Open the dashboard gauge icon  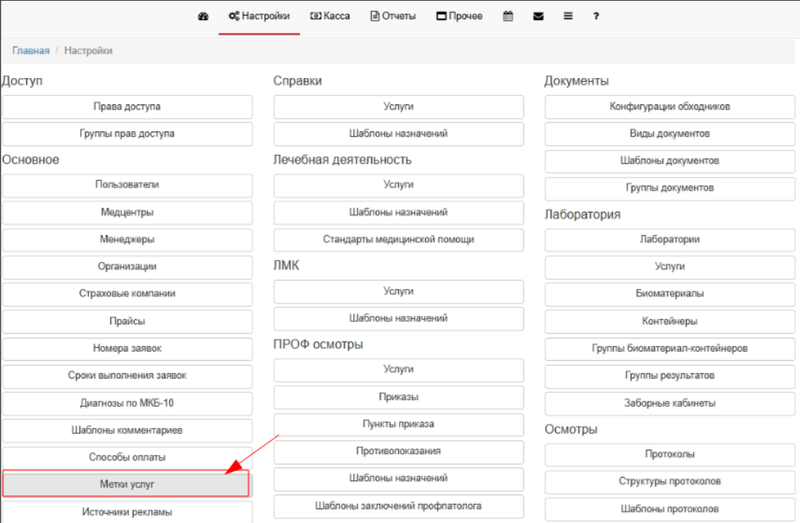pyautogui.click(x=204, y=17)
